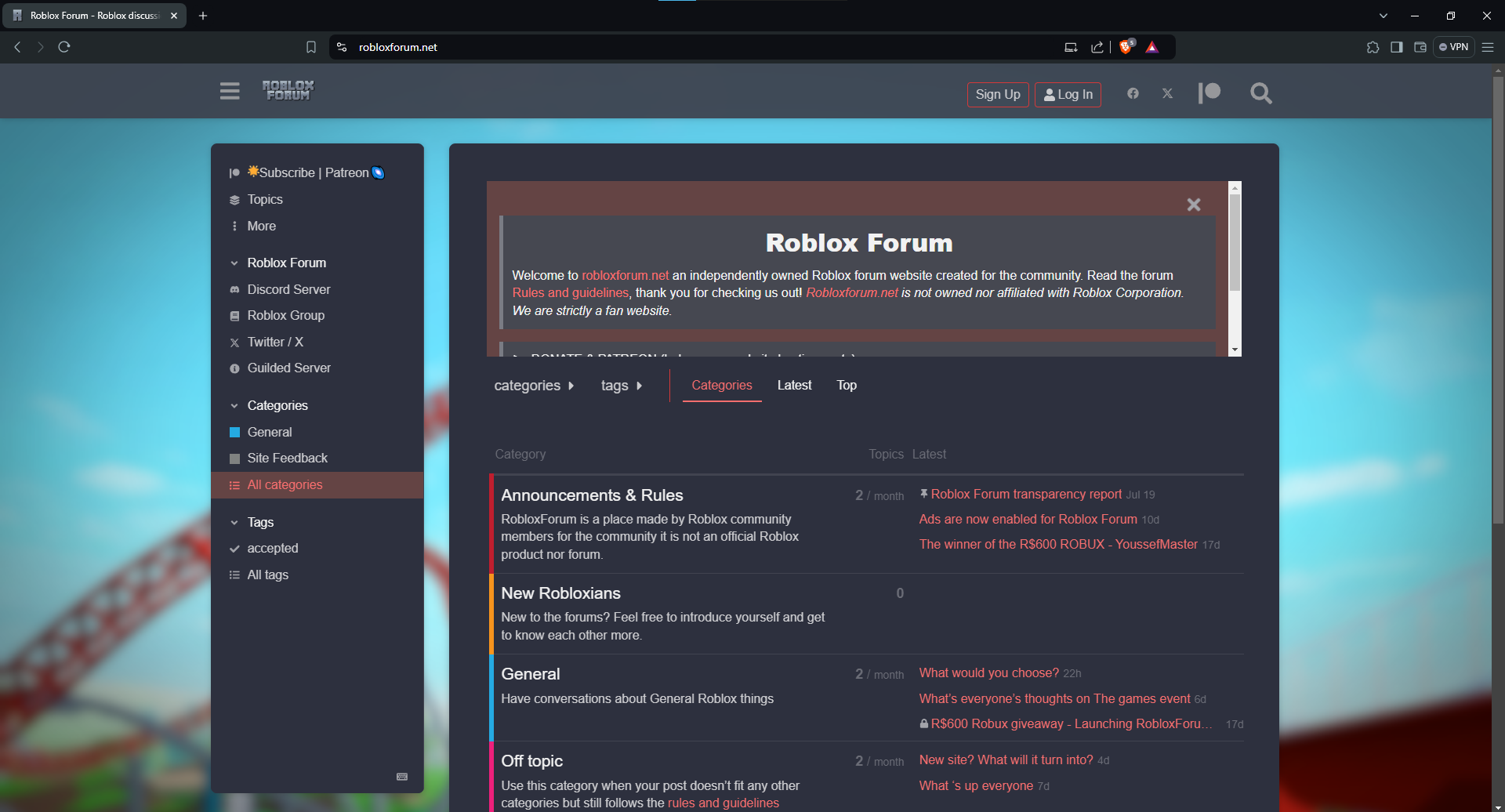Viewport: 1505px width, 812px height.
Task: Open Twitter / X sidebar link
Action: click(274, 342)
